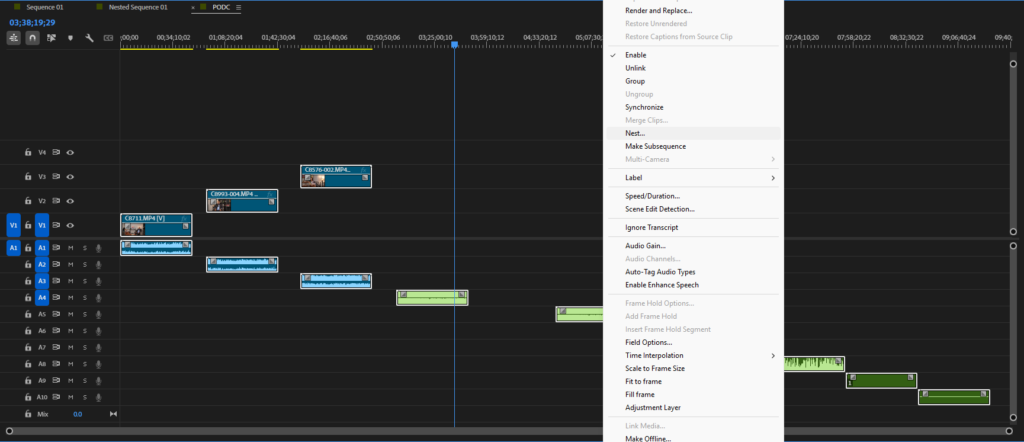The image size is (1024, 442).
Task: Mute audio track A4
Action: (x=71, y=298)
